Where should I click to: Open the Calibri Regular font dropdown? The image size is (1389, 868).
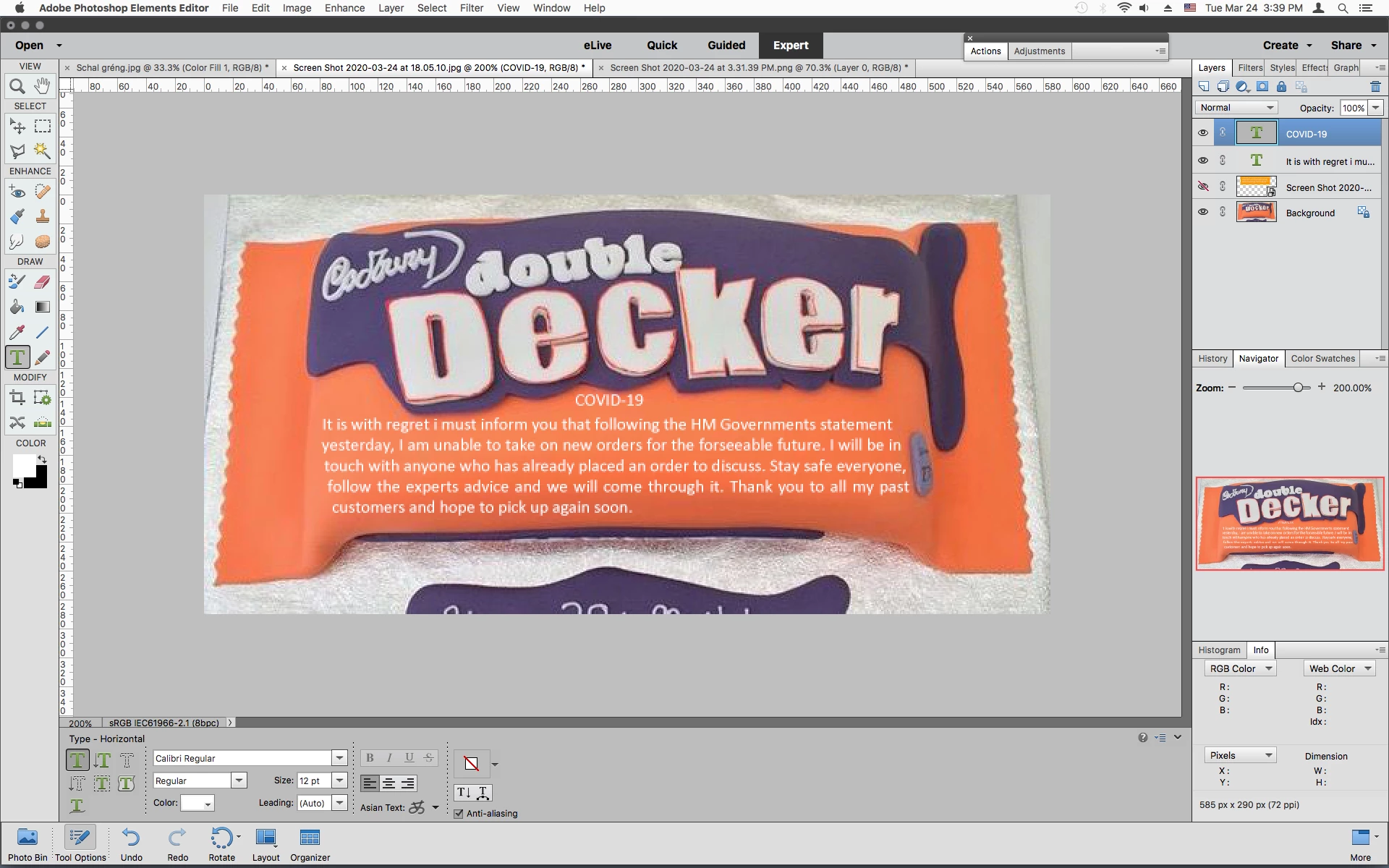(x=339, y=758)
